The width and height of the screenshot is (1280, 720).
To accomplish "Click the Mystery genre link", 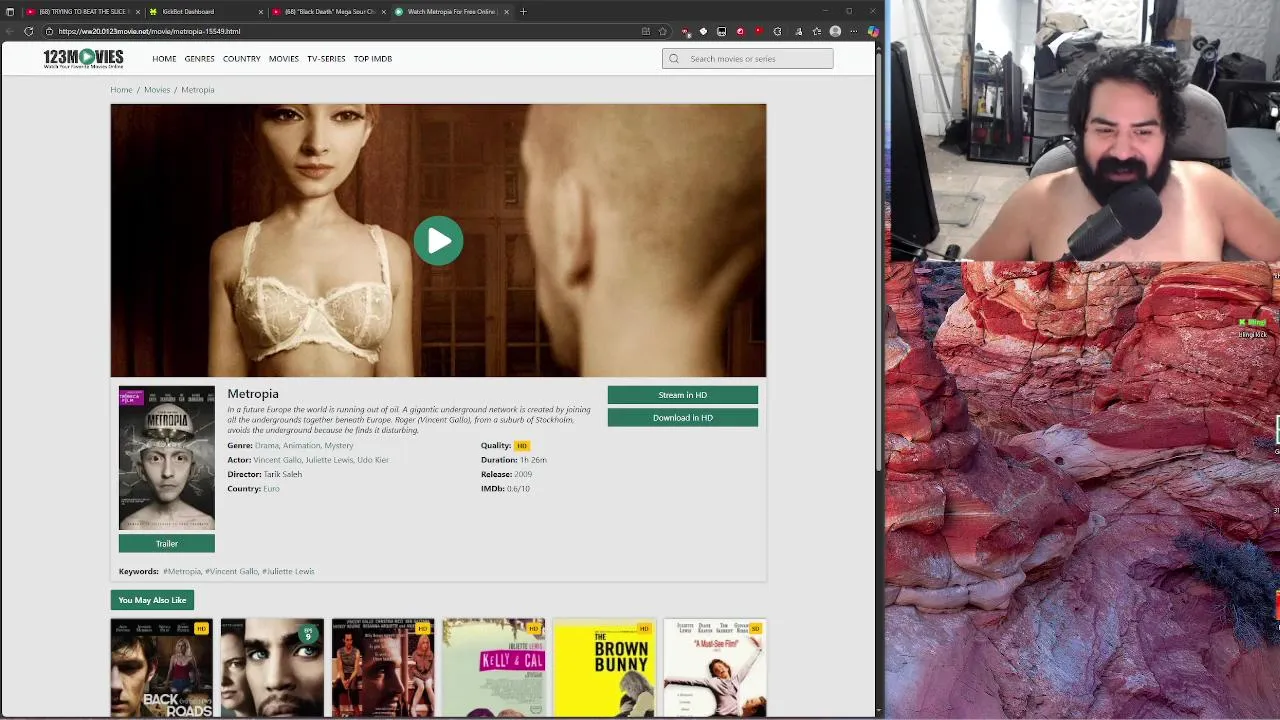I will [x=339, y=446].
